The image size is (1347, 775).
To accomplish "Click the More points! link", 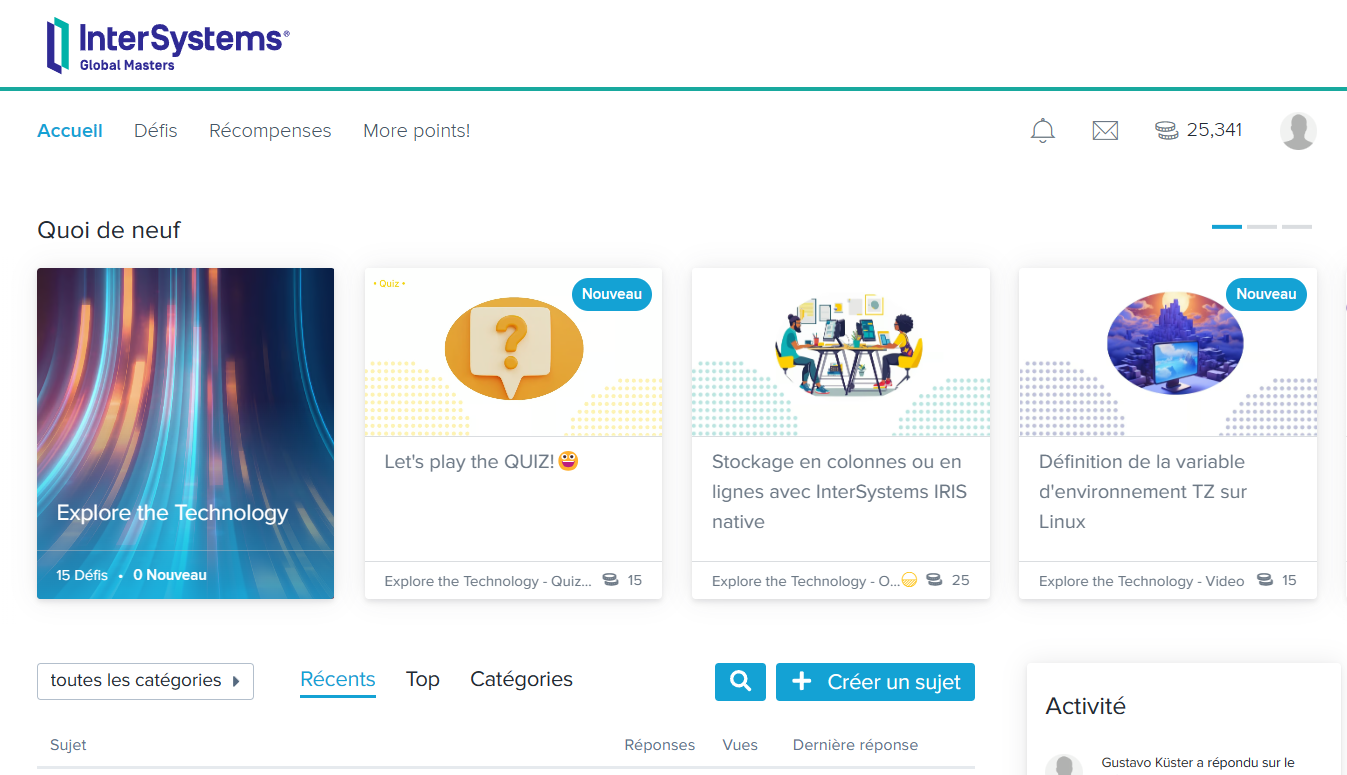I will click(416, 131).
